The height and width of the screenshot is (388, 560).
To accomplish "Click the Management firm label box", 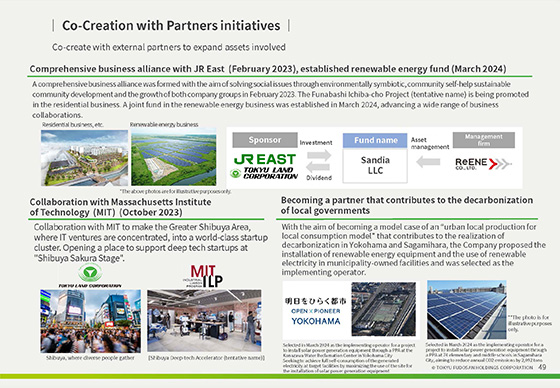I will [484, 140].
